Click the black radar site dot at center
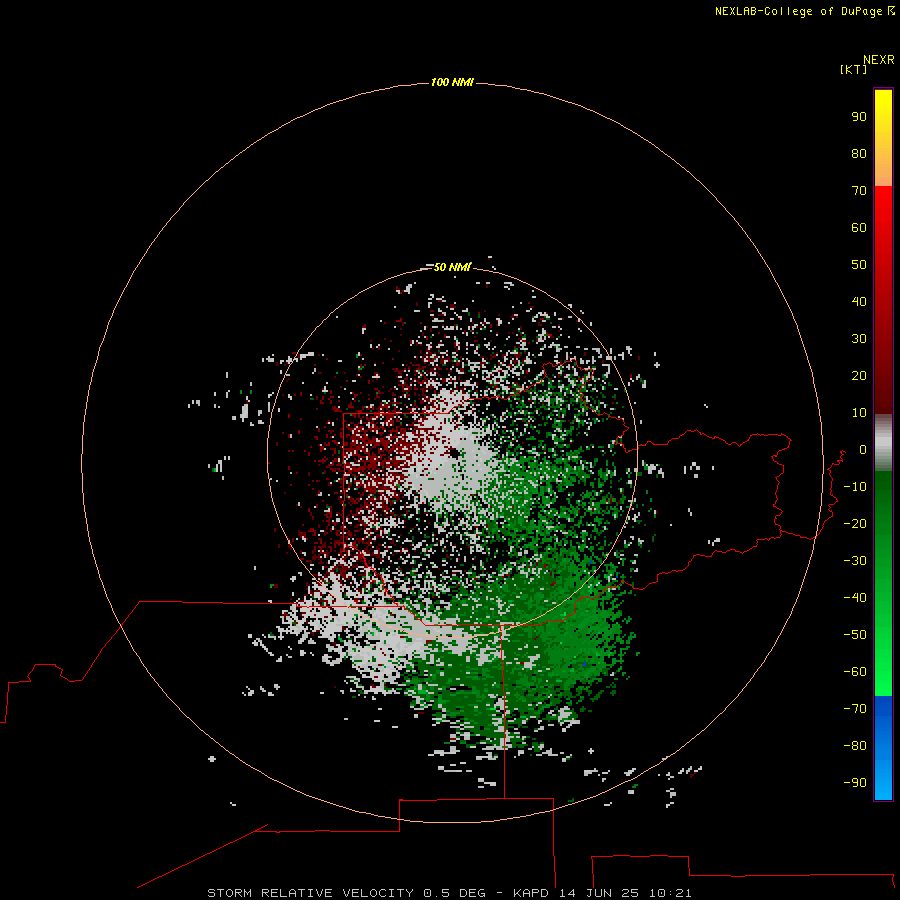Viewport: 900px width, 900px height. pos(455,453)
